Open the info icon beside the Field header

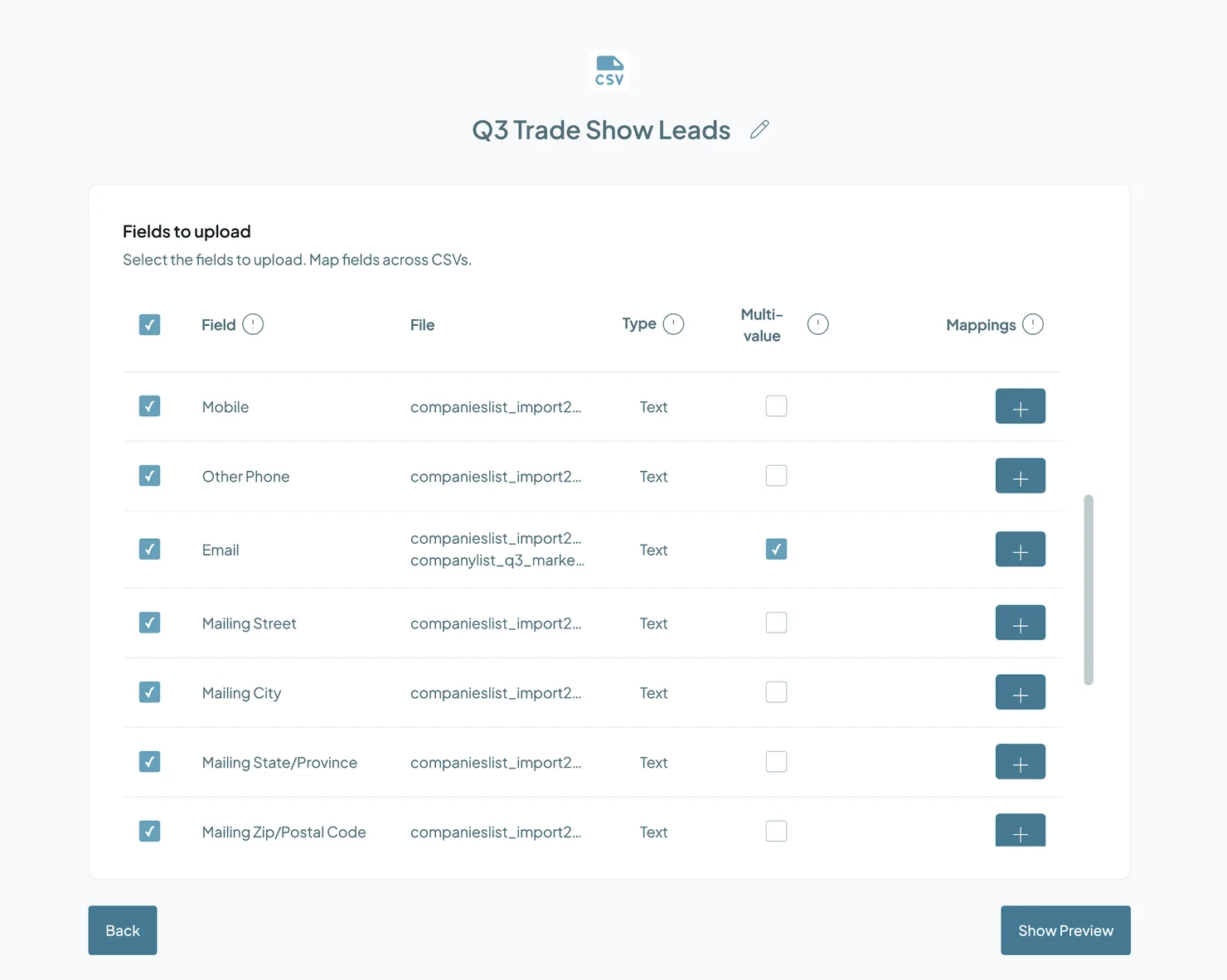[x=253, y=324]
